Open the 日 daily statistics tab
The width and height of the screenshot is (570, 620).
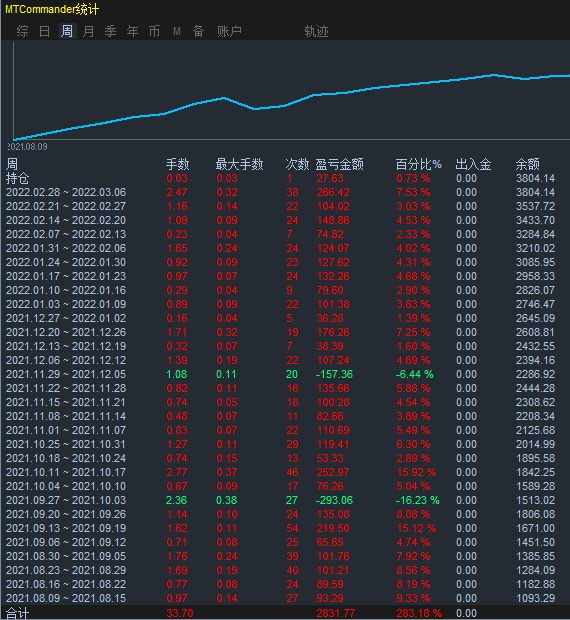[44, 31]
